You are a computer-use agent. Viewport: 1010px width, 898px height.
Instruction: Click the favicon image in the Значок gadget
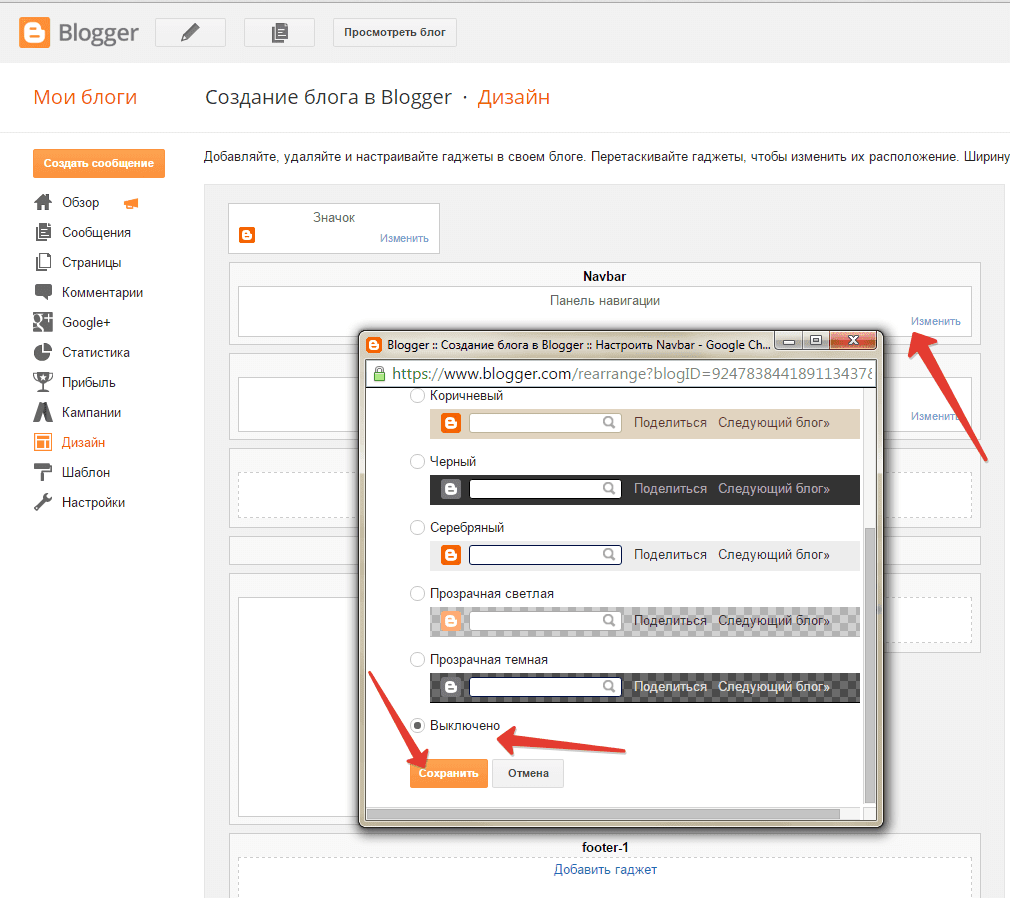247,235
